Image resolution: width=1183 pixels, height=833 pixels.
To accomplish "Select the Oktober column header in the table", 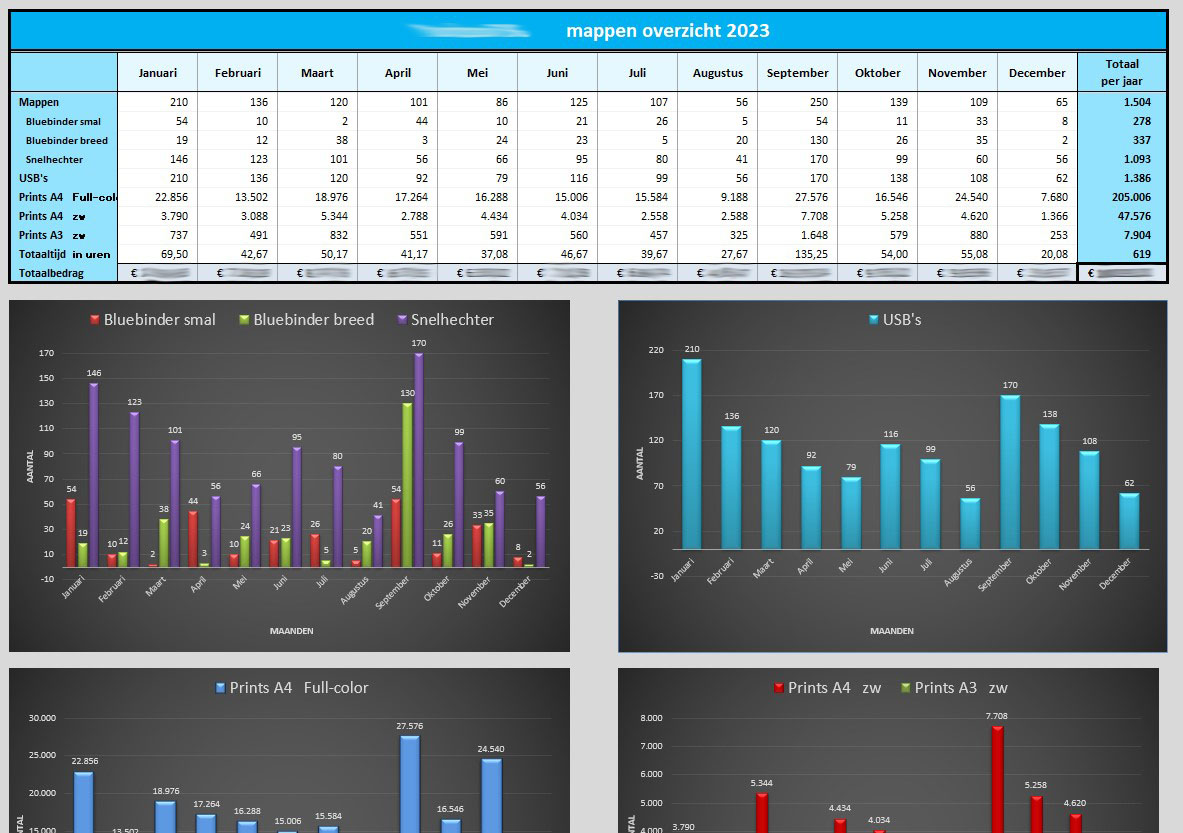I will pyautogui.click(x=877, y=72).
